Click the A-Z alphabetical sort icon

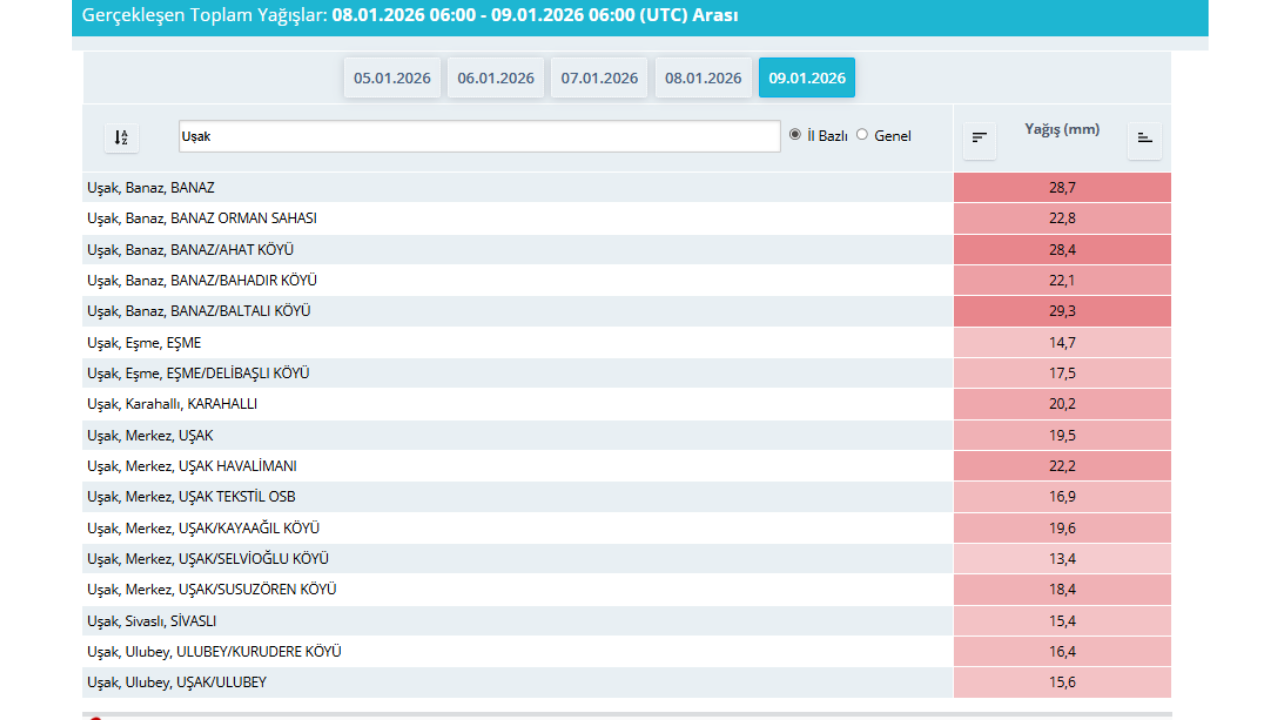[x=121, y=137]
